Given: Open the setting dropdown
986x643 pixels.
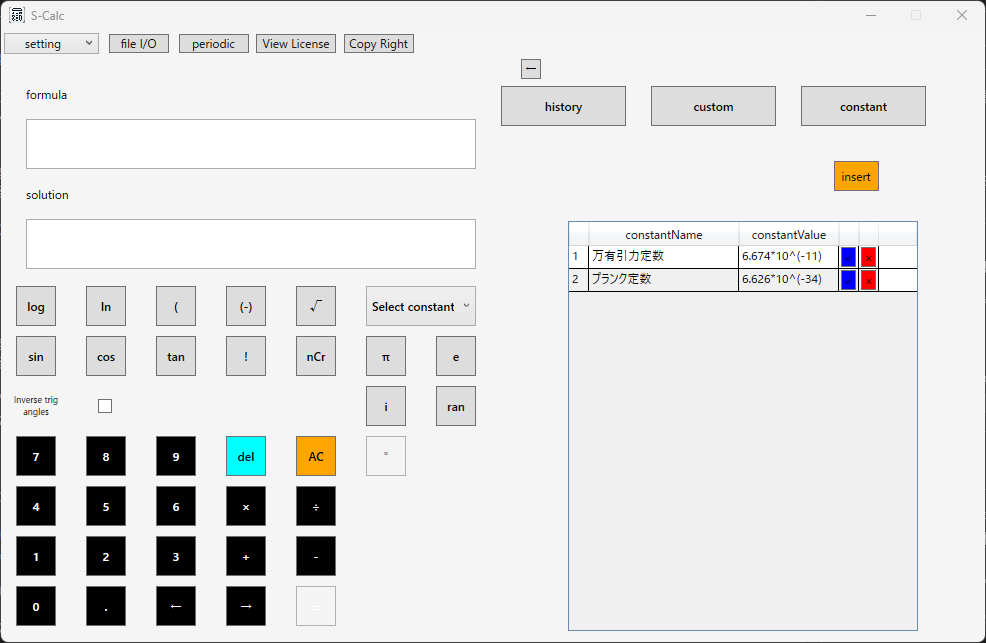Looking at the screenshot, I should click(52, 43).
